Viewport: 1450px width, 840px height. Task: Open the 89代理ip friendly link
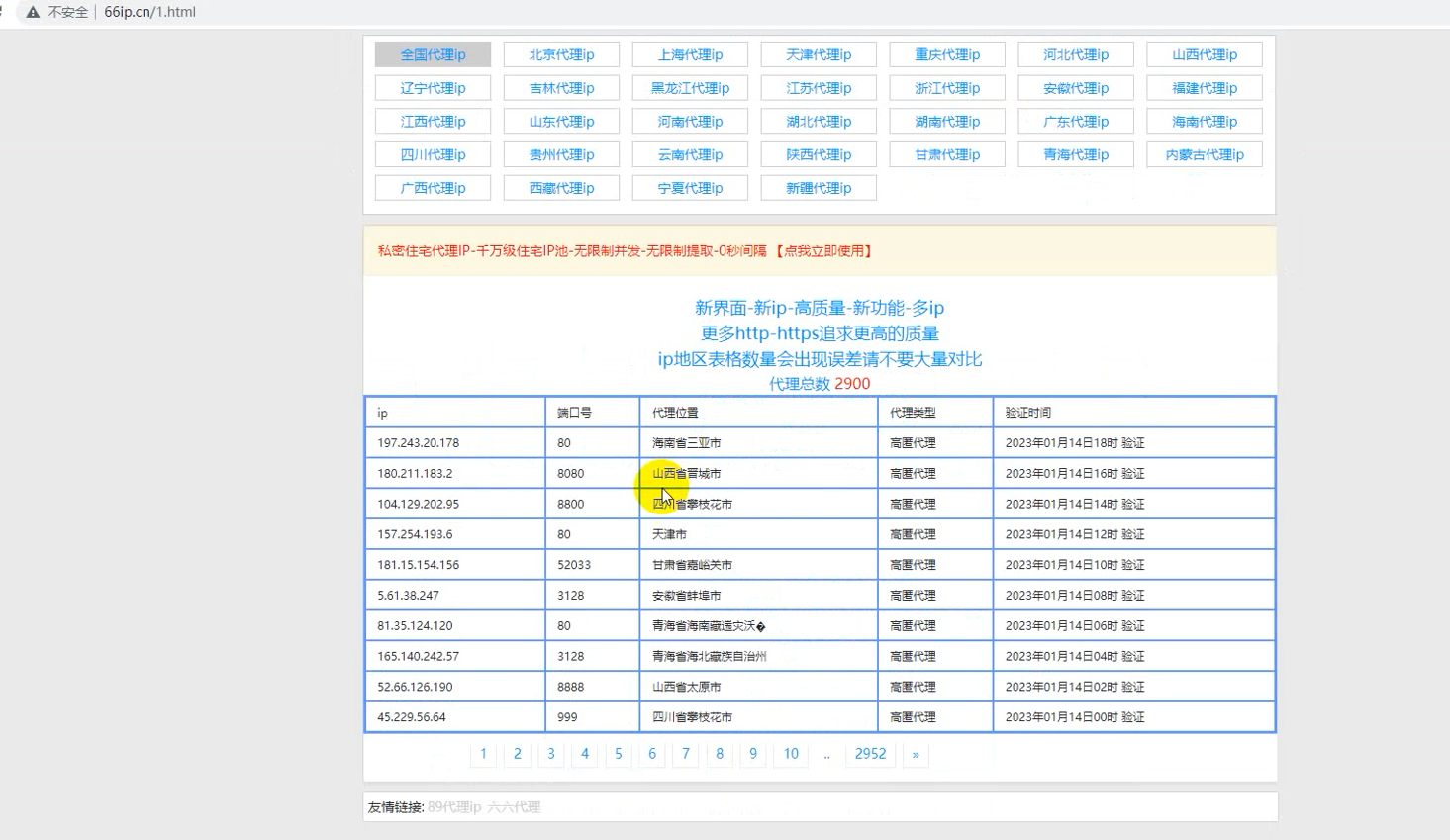[454, 807]
